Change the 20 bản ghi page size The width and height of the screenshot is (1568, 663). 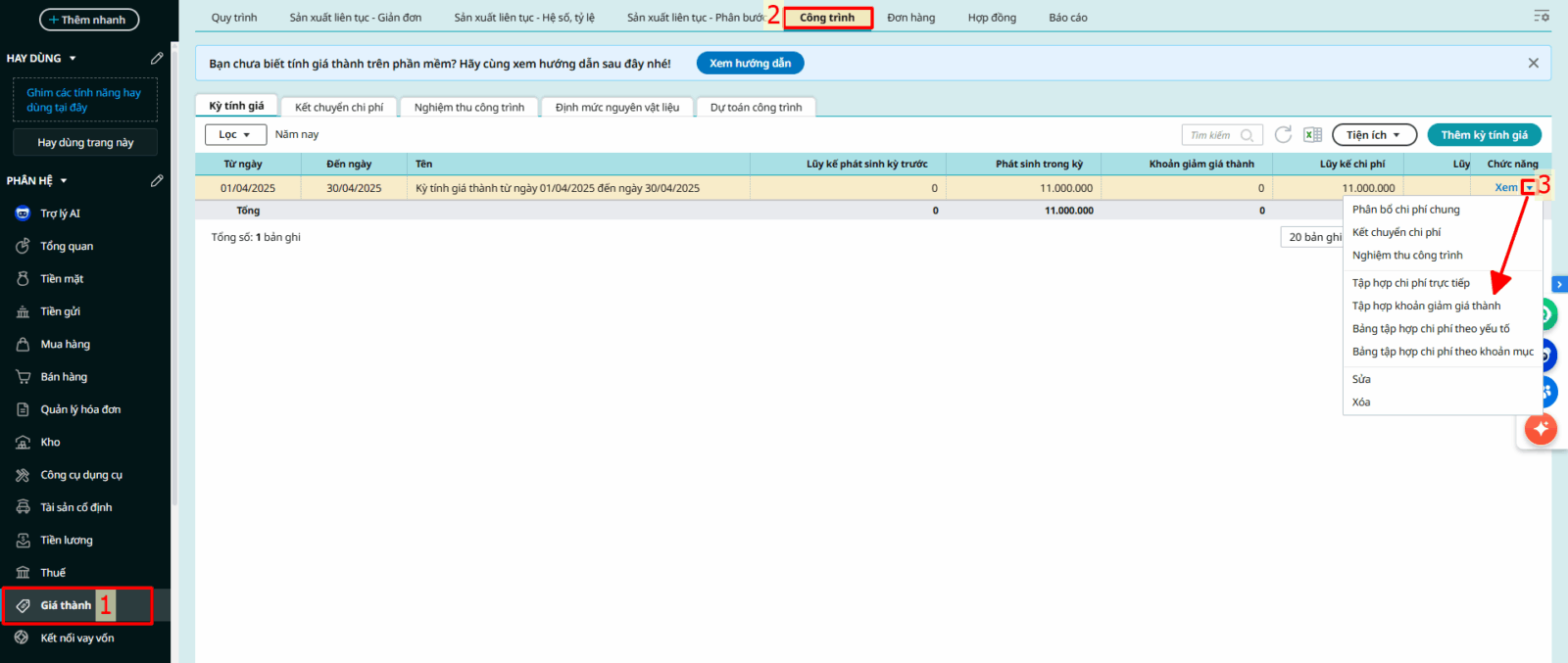point(1313,237)
